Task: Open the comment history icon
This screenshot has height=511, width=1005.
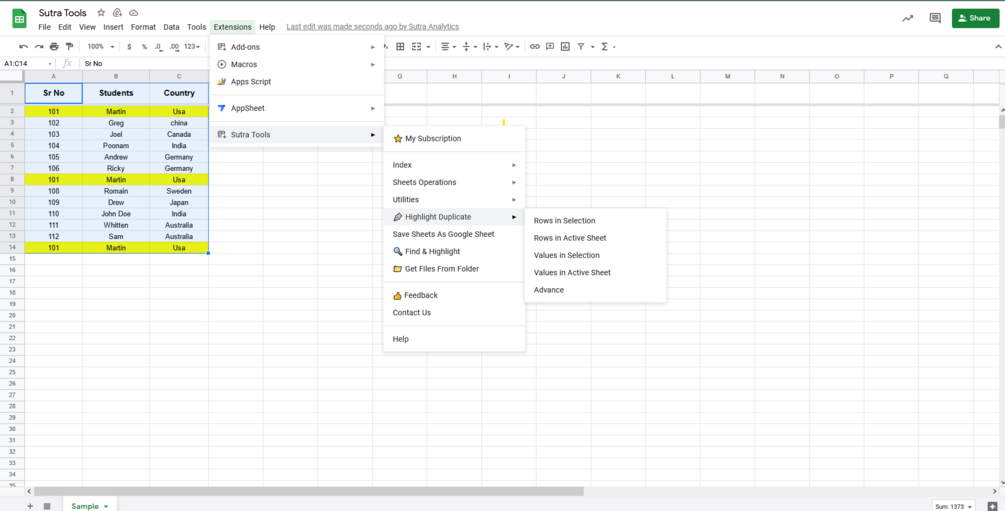Action: [x=935, y=19]
